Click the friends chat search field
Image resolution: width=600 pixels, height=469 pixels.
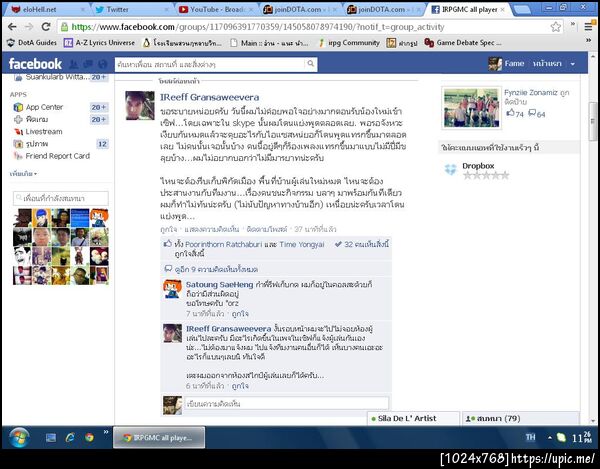[61, 198]
